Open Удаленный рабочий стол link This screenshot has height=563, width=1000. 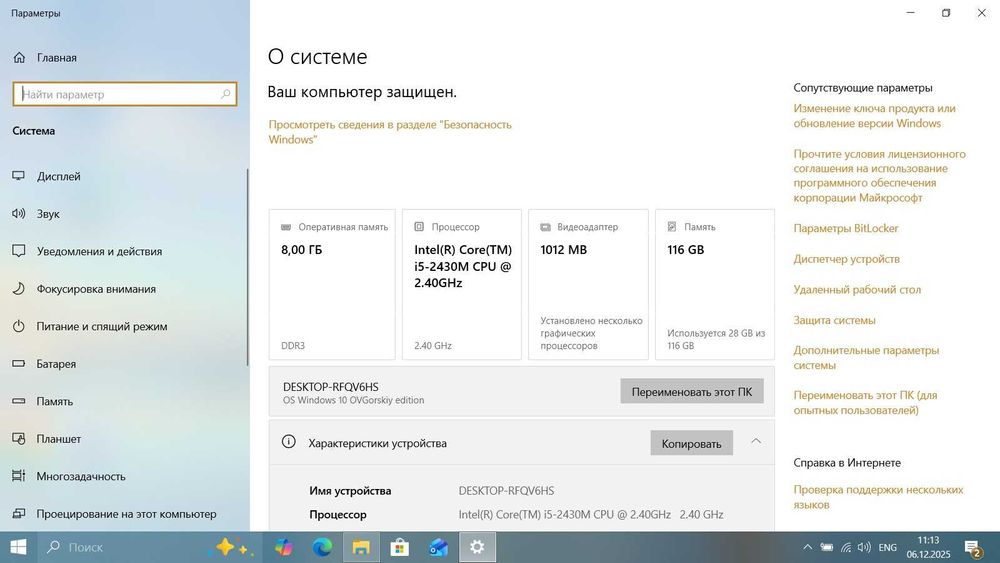pos(857,289)
